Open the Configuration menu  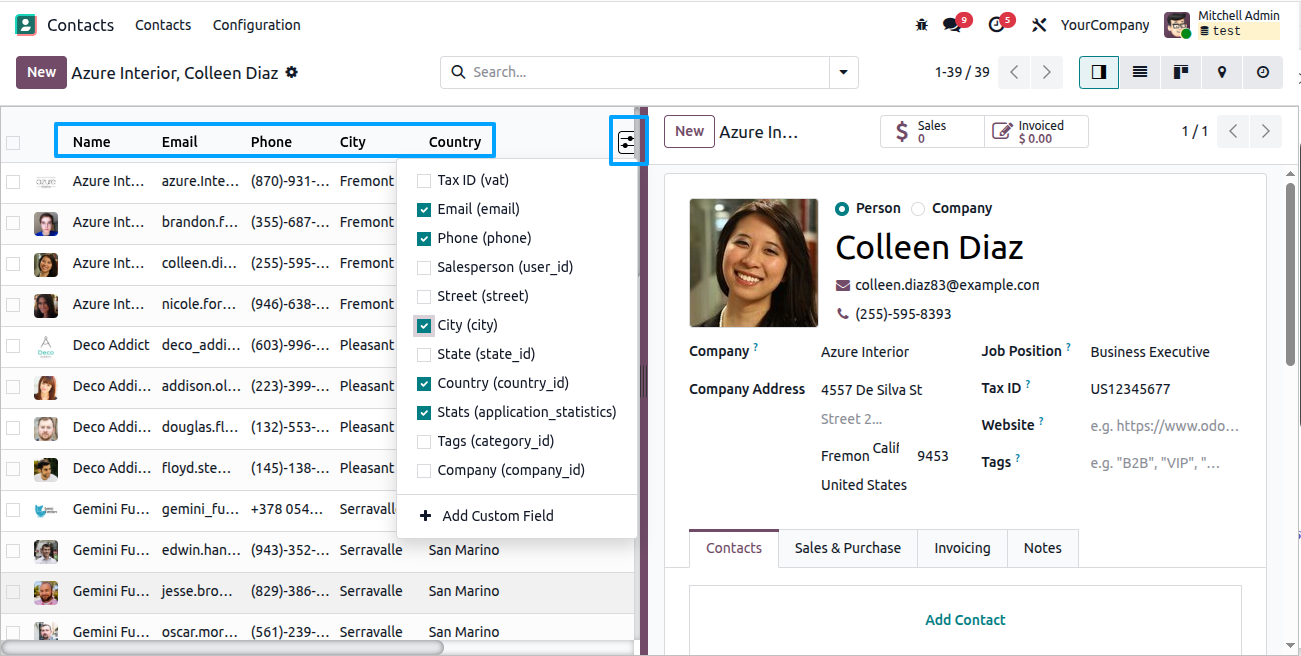pyautogui.click(x=256, y=25)
